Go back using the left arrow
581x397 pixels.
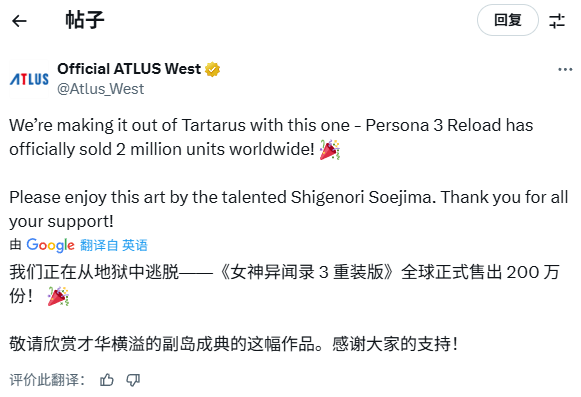pyautogui.click(x=19, y=21)
